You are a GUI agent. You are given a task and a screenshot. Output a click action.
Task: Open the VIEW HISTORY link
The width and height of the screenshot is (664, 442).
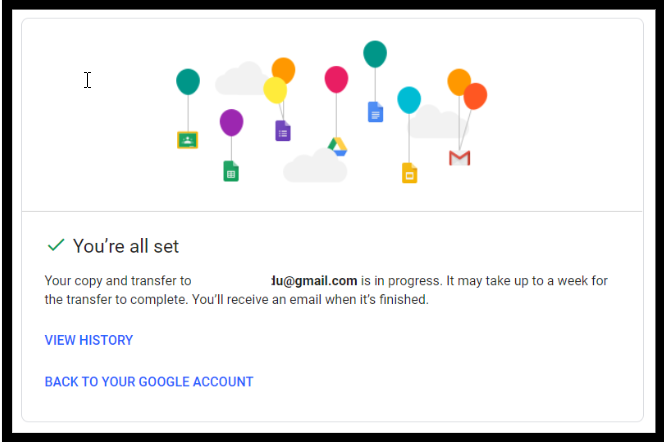(x=89, y=340)
